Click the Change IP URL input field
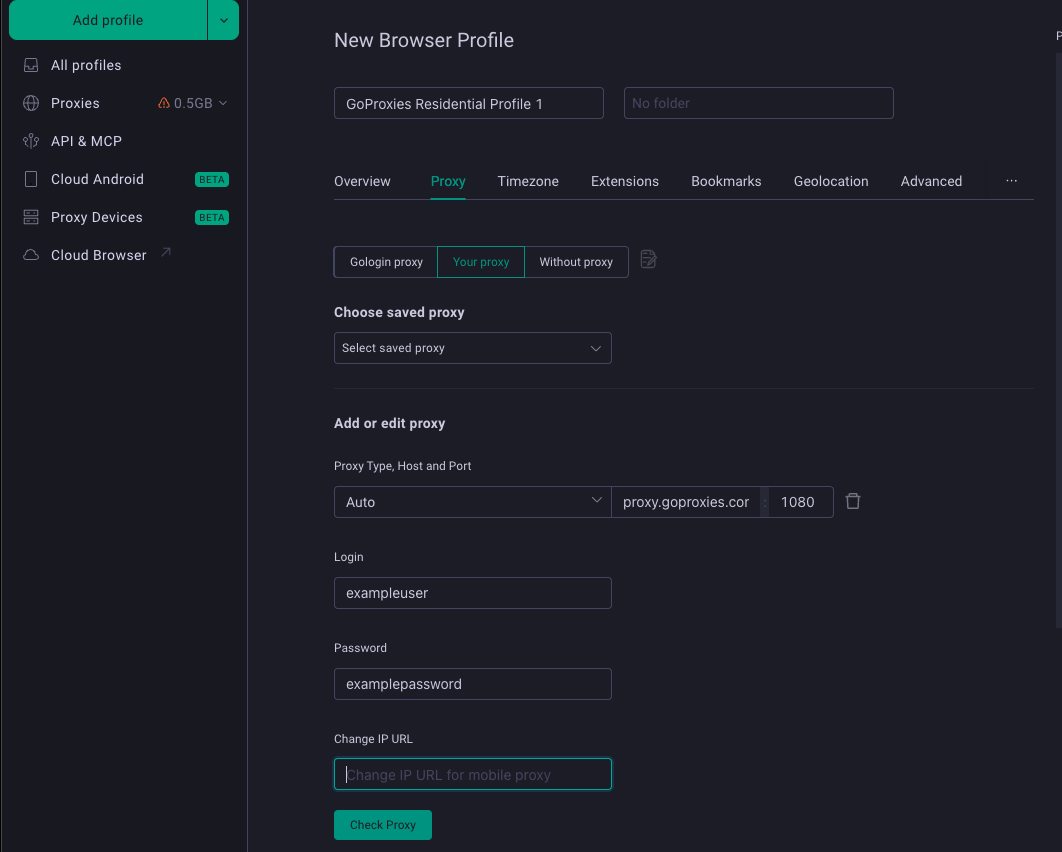This screenshot has height=852, width=1062. 472,774
